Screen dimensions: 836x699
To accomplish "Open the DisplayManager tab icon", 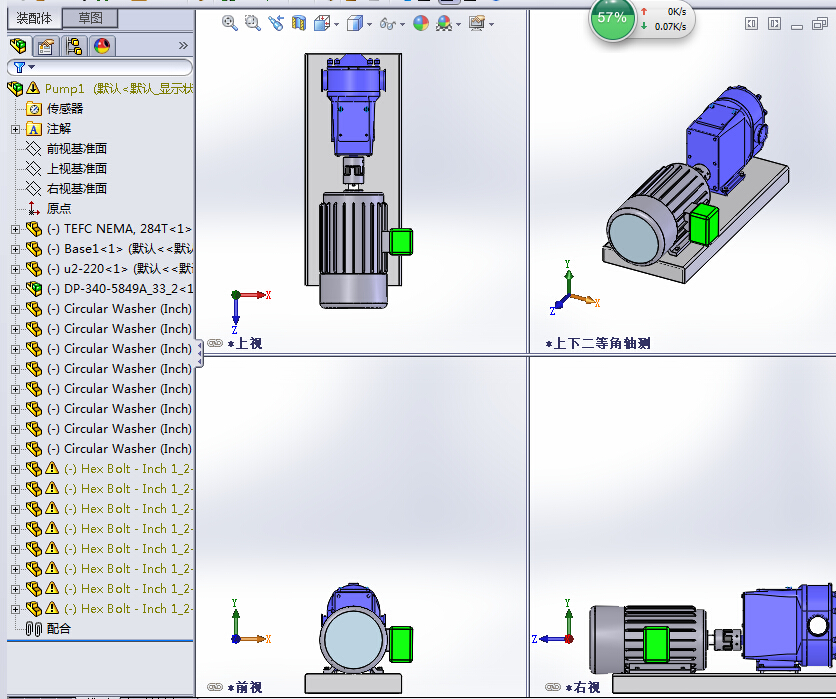I will tap(102, 46).
